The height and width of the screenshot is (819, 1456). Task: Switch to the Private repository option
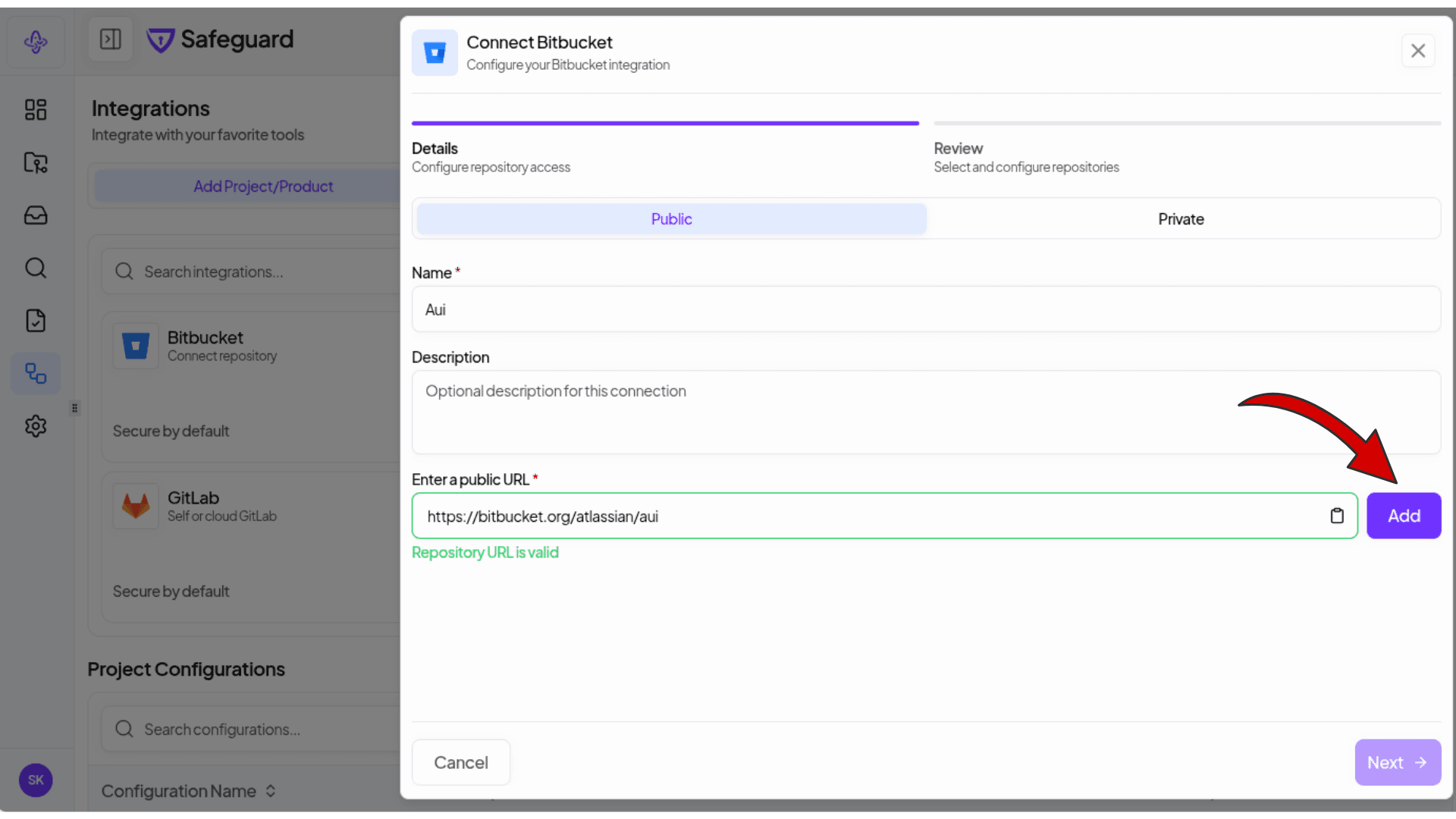coord(1181,219)
